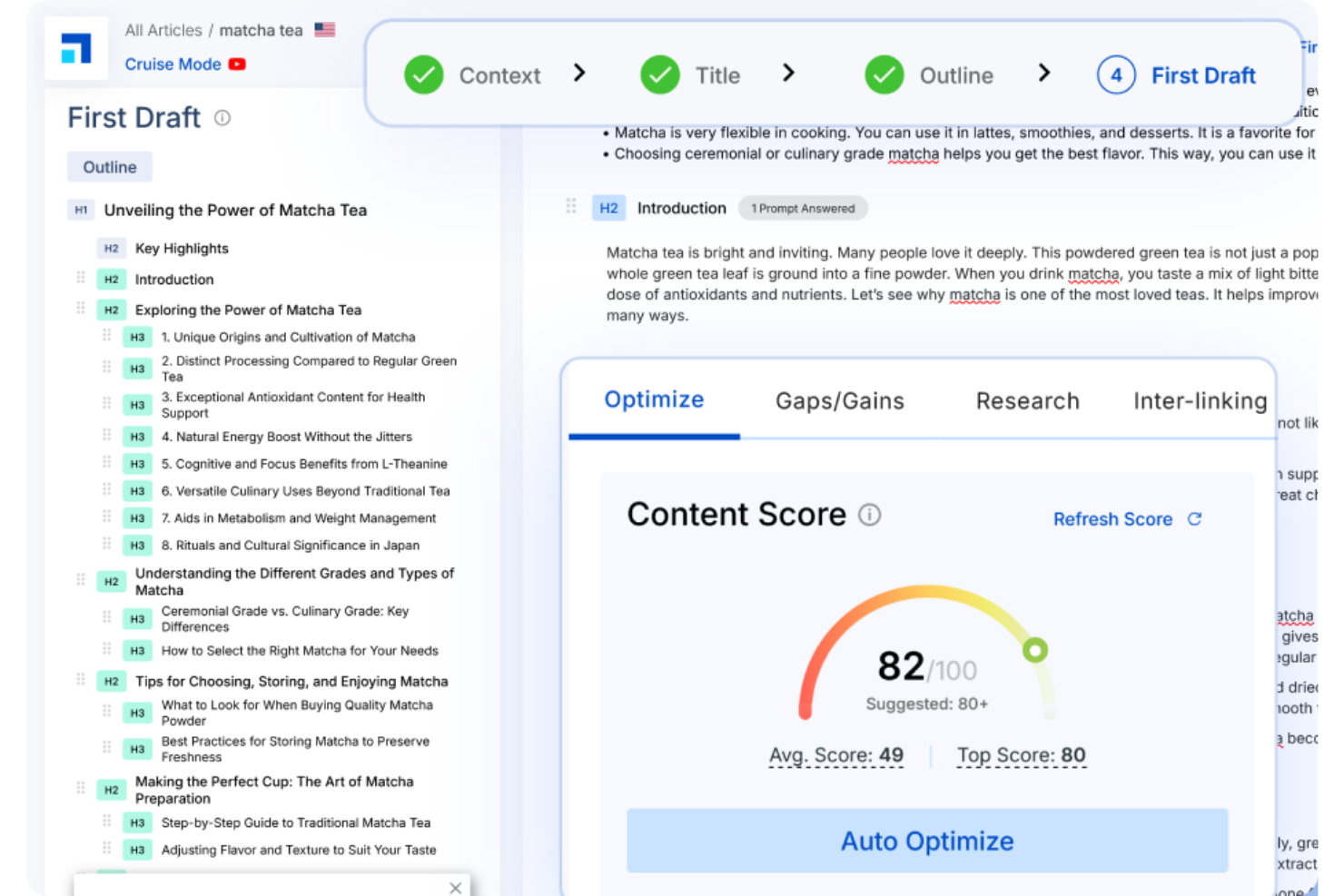Click the info icon beside the First Draft title
The width and height of the screenshot is (1344, 896).
click(x=222, y=118)
